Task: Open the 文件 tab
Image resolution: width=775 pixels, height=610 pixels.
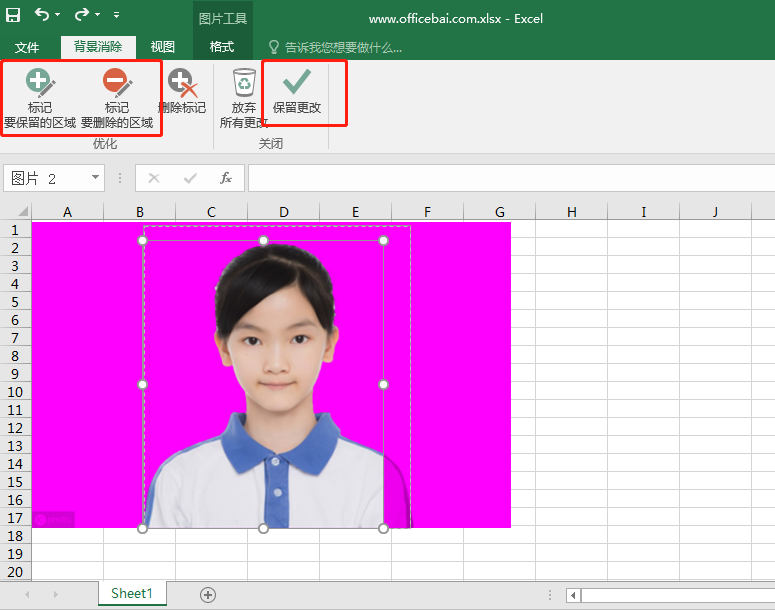Action: tap(27, 47)
